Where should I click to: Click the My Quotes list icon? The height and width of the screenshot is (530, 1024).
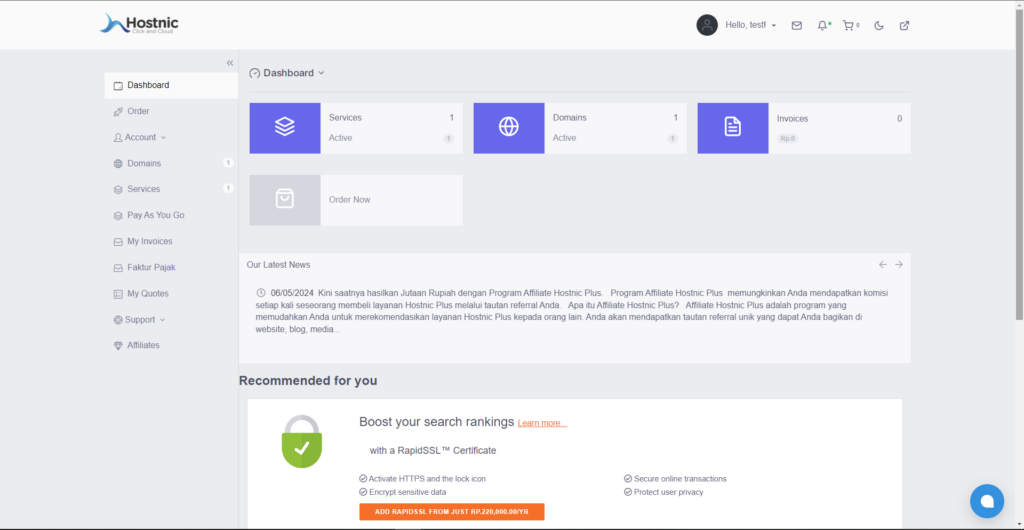point(118,294)
